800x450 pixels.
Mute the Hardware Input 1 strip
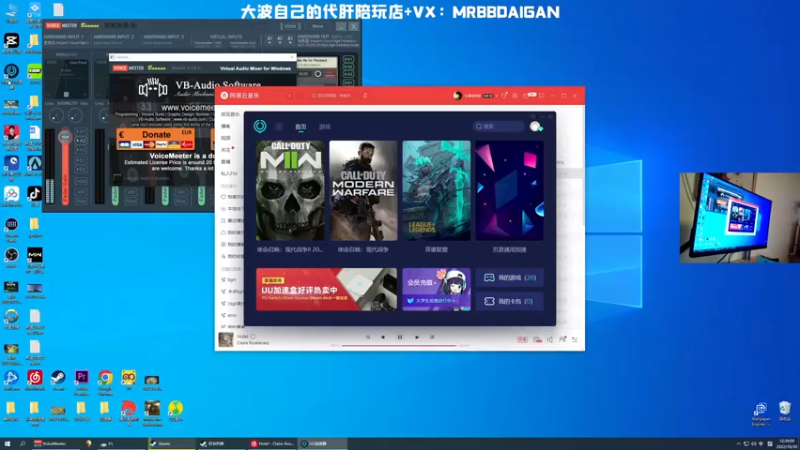pyautogui.click(x=81, y=201)
